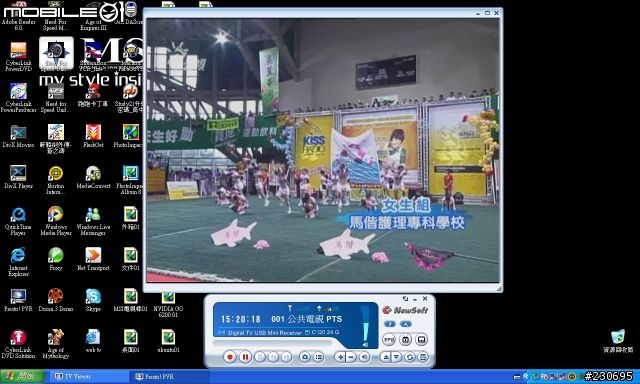
Task: Maximize the TV Viewer window
Action: [487, 13]
